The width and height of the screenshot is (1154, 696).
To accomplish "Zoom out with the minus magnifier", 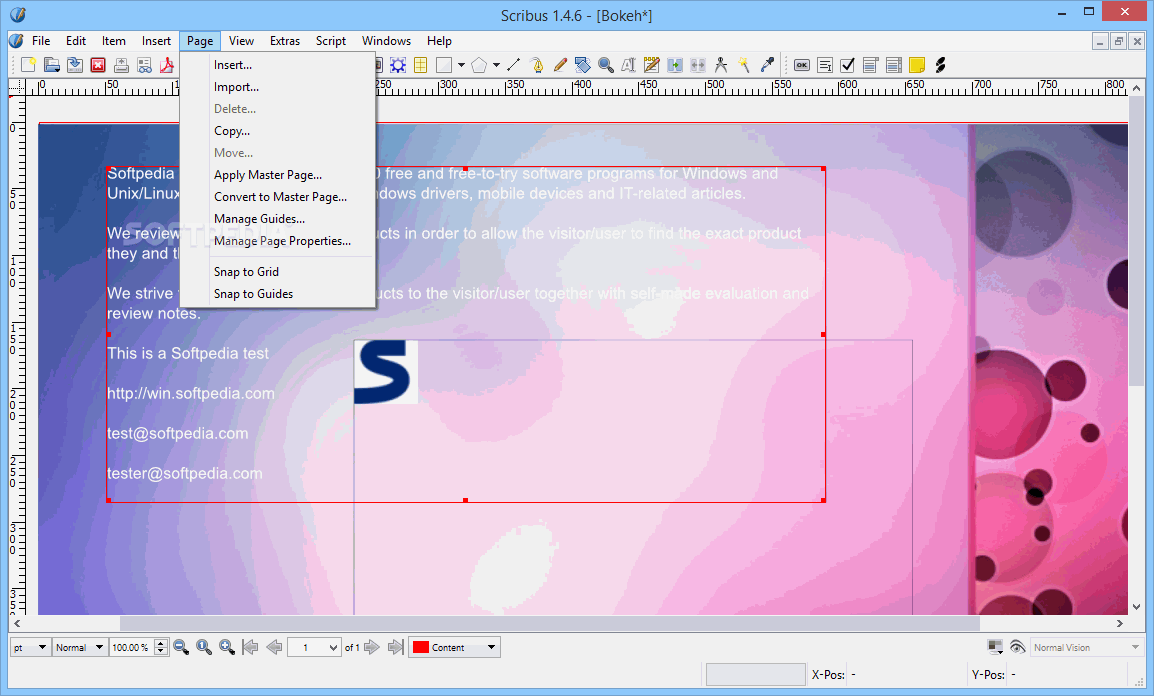I will point(181,647).
